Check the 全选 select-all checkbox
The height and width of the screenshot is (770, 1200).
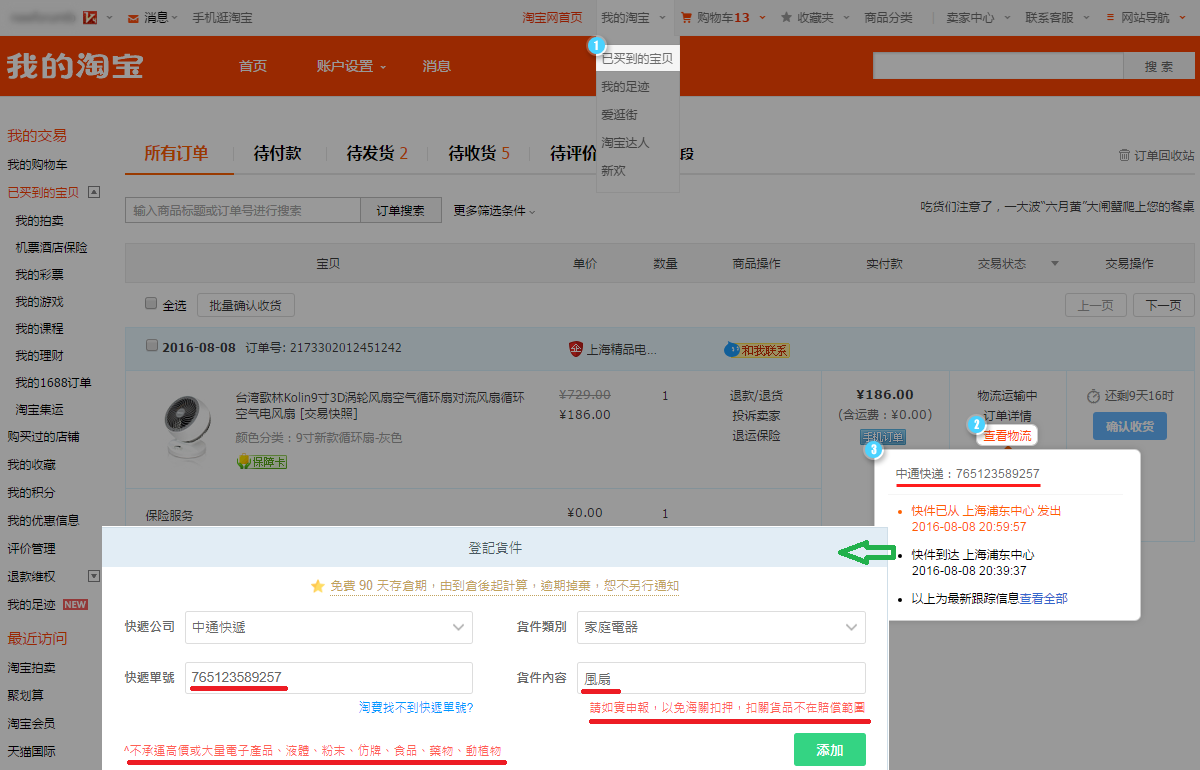[151, 304]
